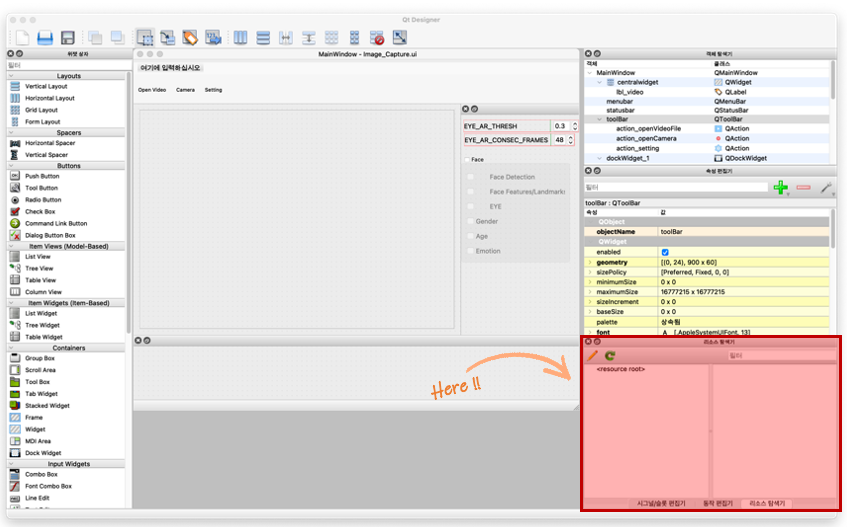This screenshot has width=847, height=527.
Task: Click the '여기에 입력하십시오' menu placeholder
Action: [170, 68]
